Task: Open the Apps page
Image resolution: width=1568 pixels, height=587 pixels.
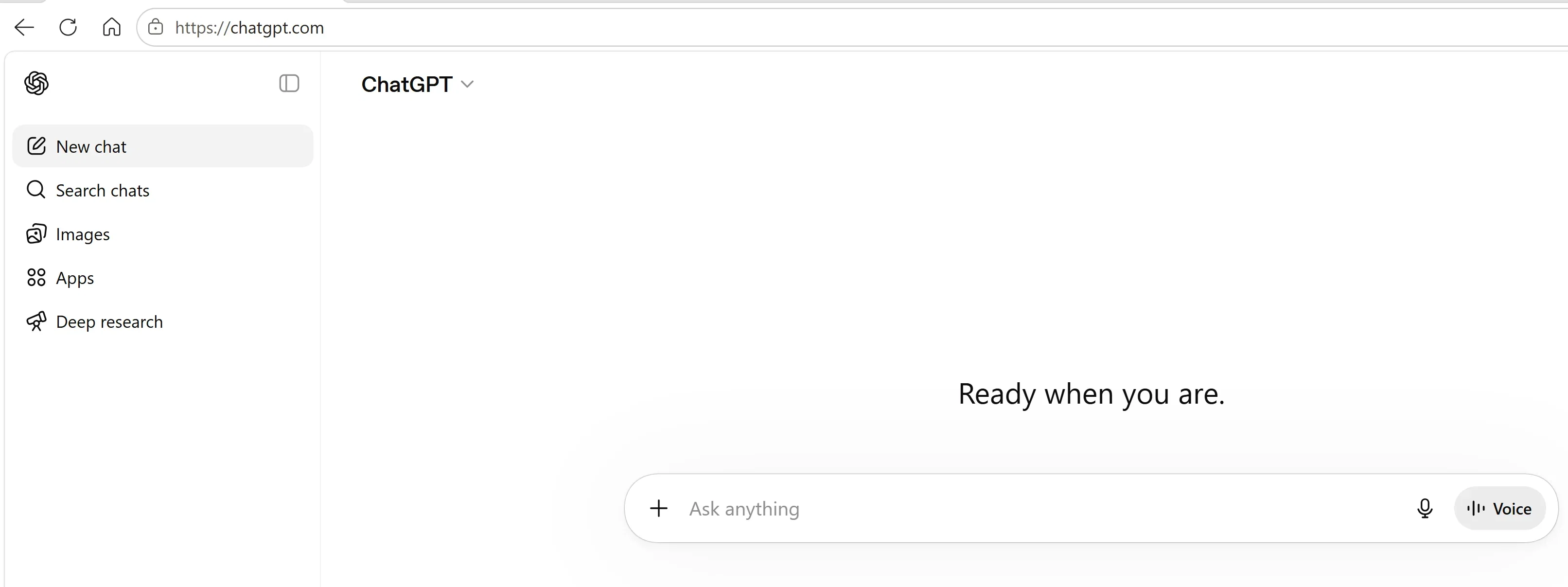Action: (x=162, y=278)
